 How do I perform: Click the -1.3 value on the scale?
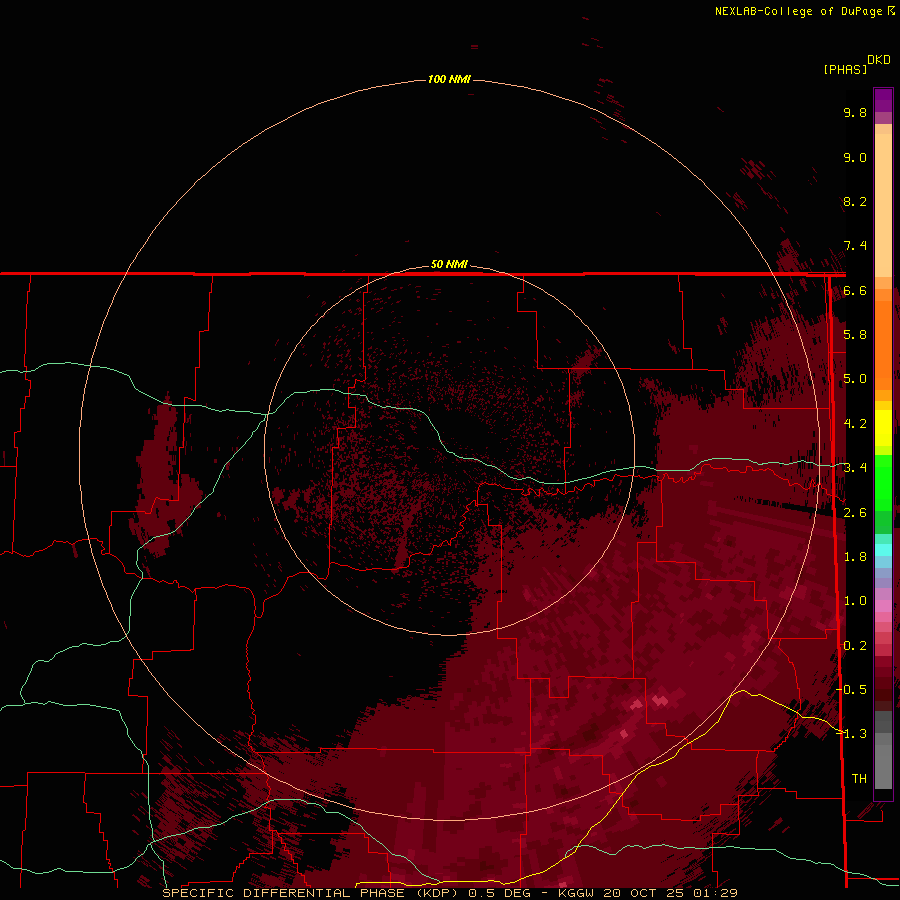click(852, 734)
